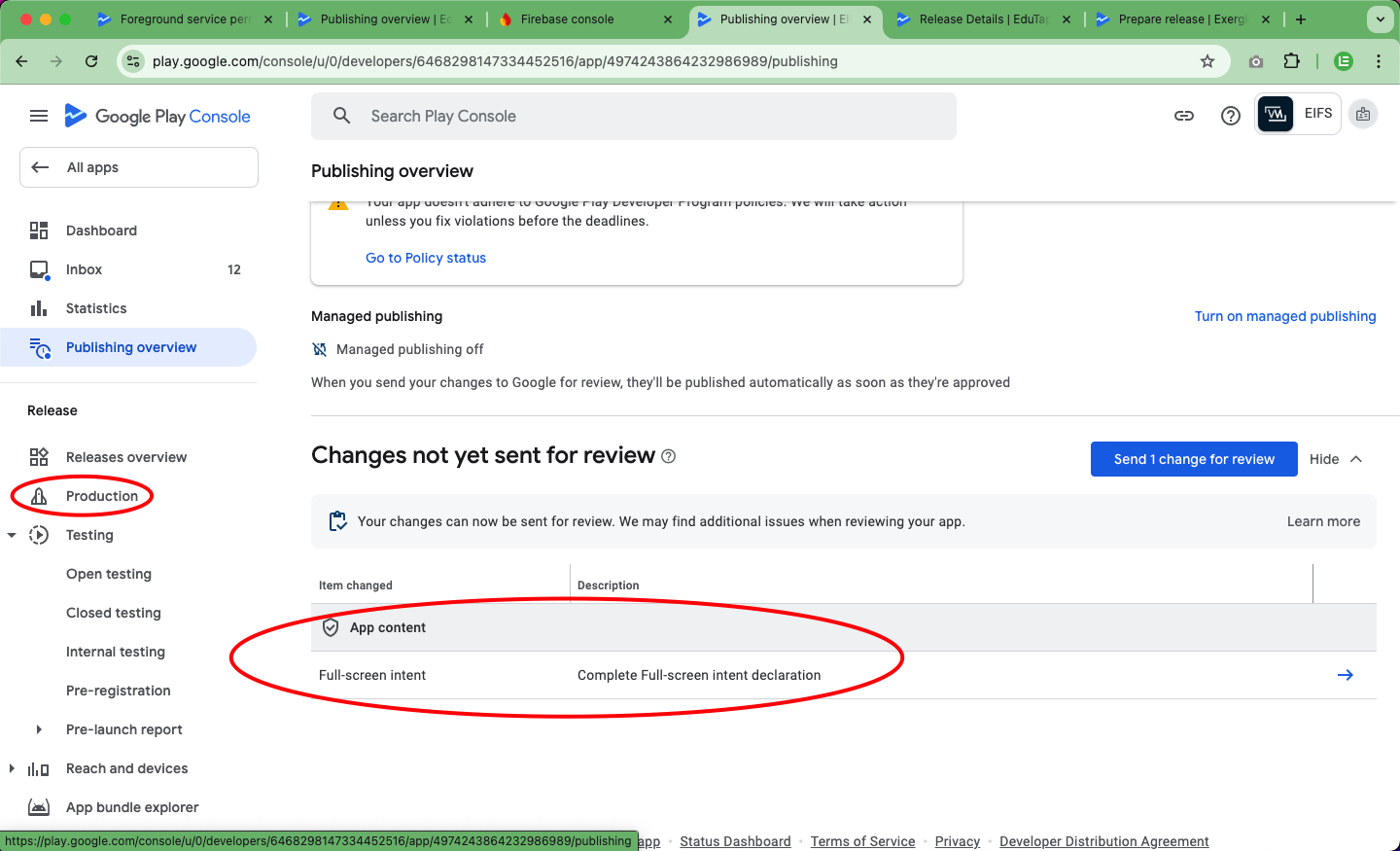Screen dimensions: 1400x851
Task: Select Publishing overview in sidebar
Action: (128, 347)
